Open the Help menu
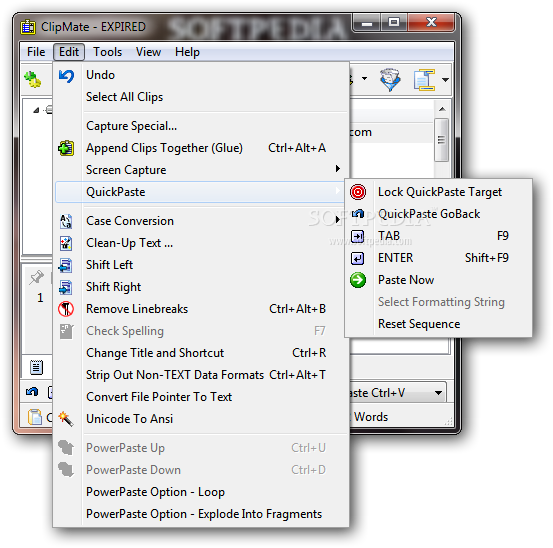The width and height of the screenshot is (553, 548). point(187,52)
